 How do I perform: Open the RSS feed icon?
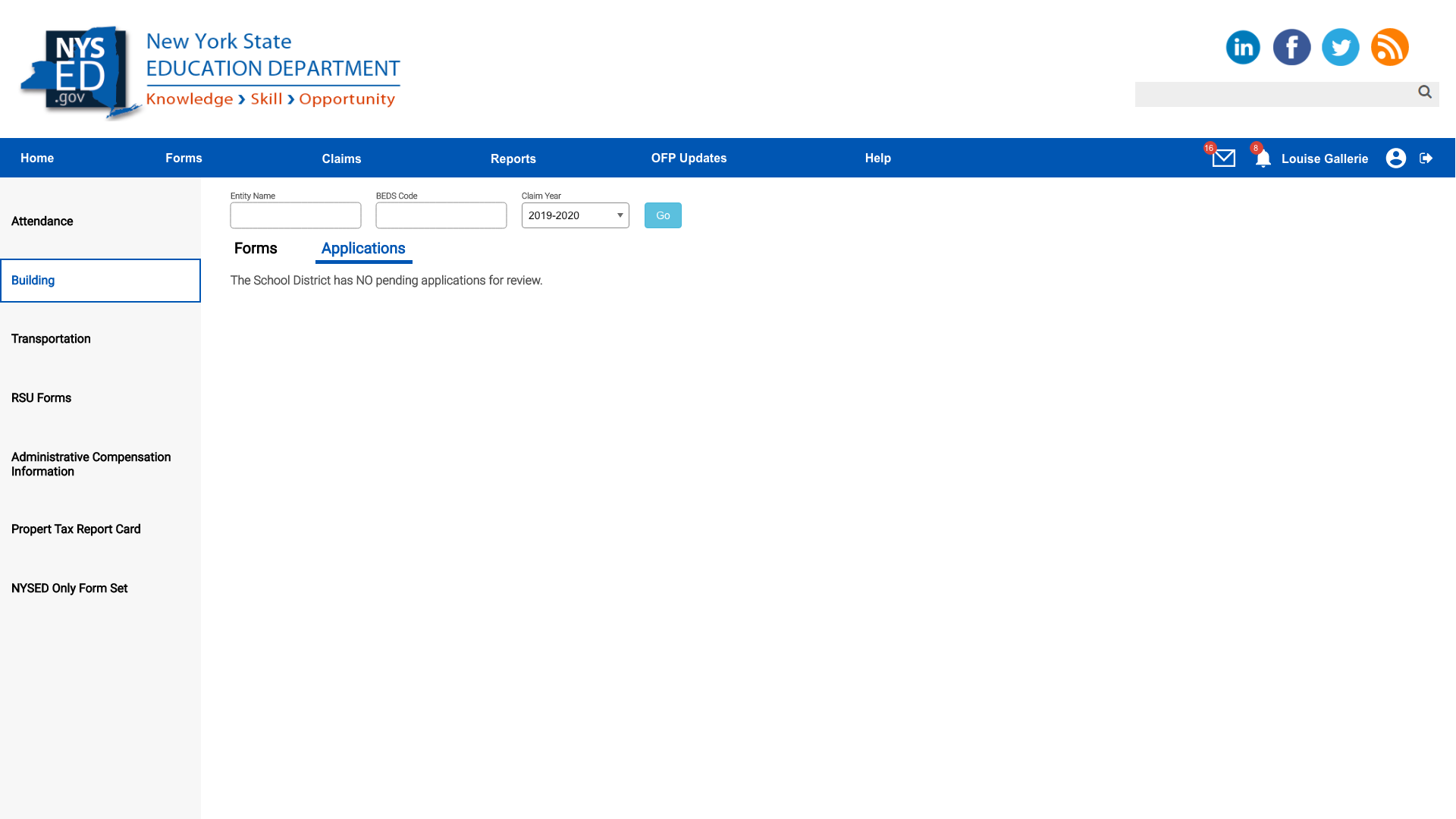tap(1389, 47)
